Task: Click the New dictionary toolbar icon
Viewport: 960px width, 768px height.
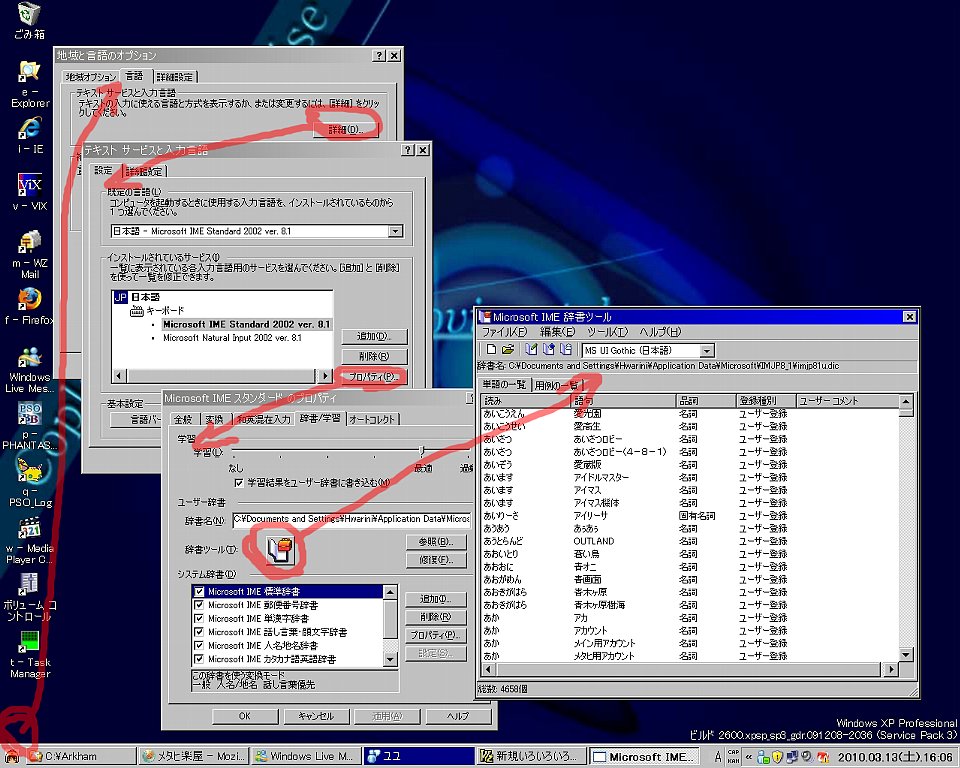Action: click(x=491, y=350)
